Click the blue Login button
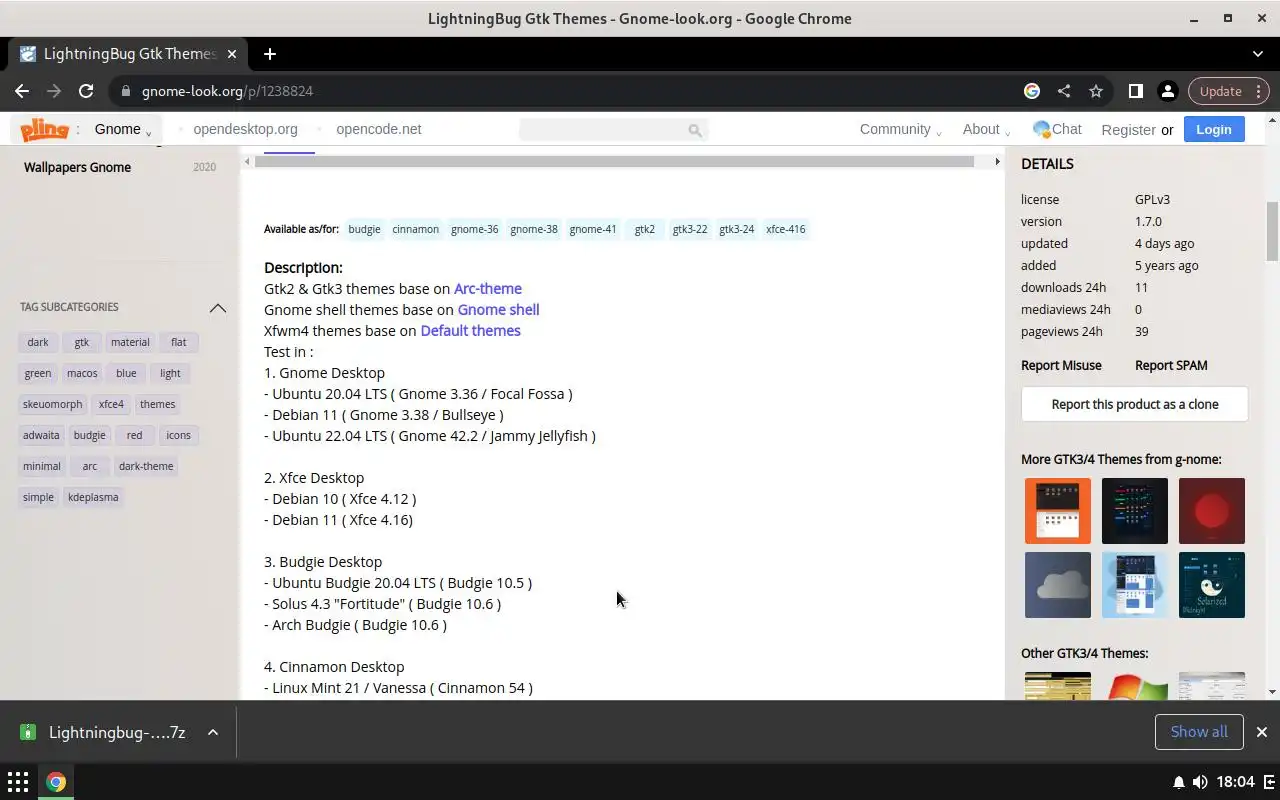The image size is (1280, 800). coord(1214,129)
